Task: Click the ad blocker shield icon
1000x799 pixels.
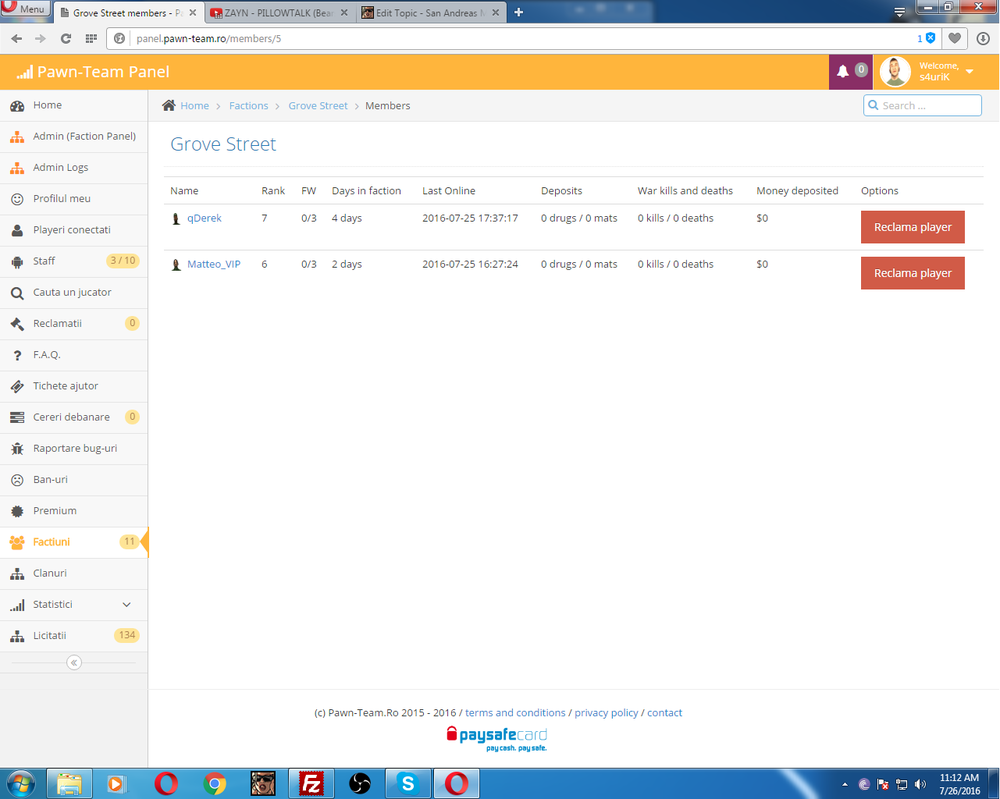Action: click(930, 38)
